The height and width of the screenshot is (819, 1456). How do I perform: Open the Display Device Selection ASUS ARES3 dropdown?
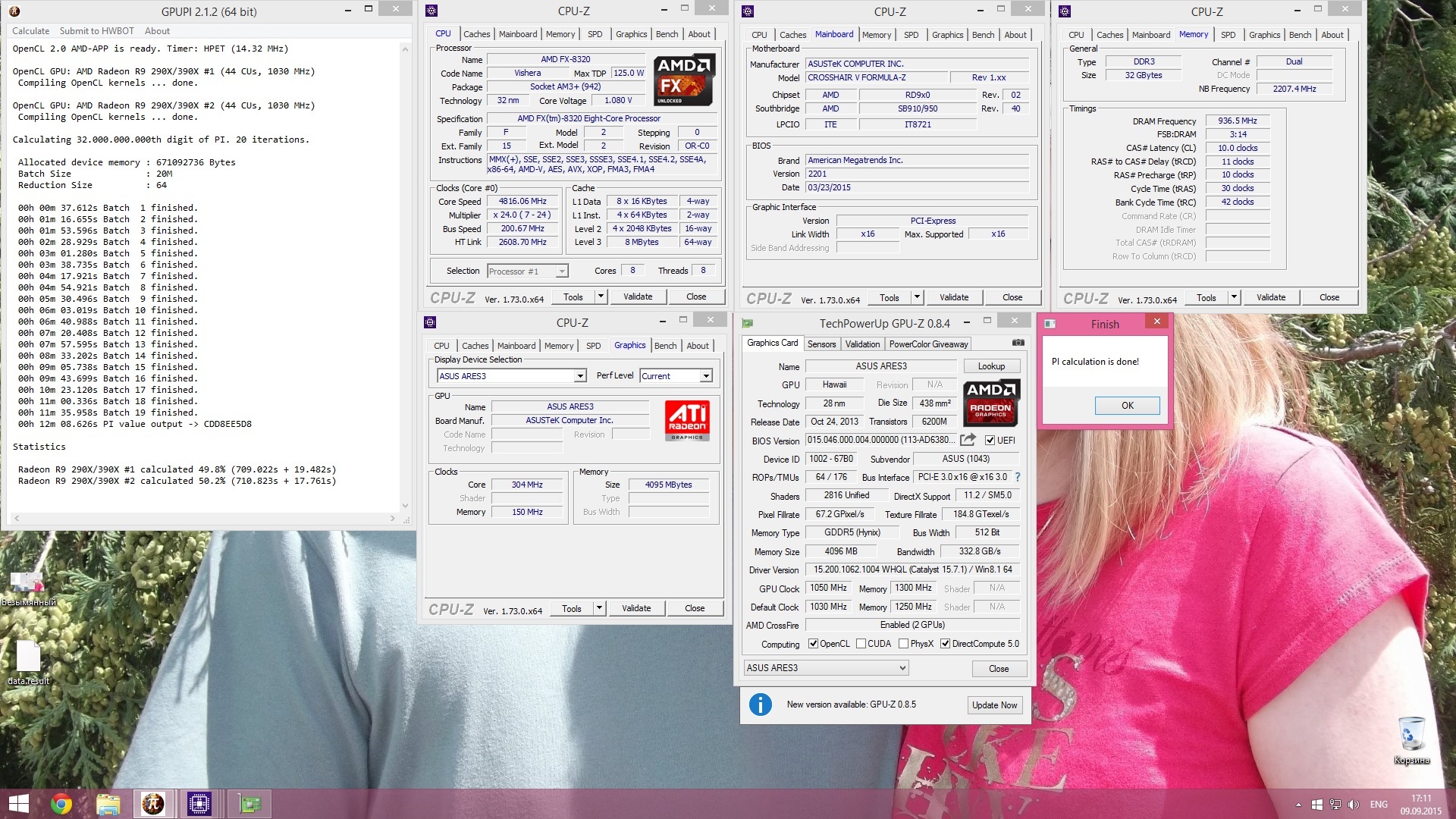click(512, 376)
